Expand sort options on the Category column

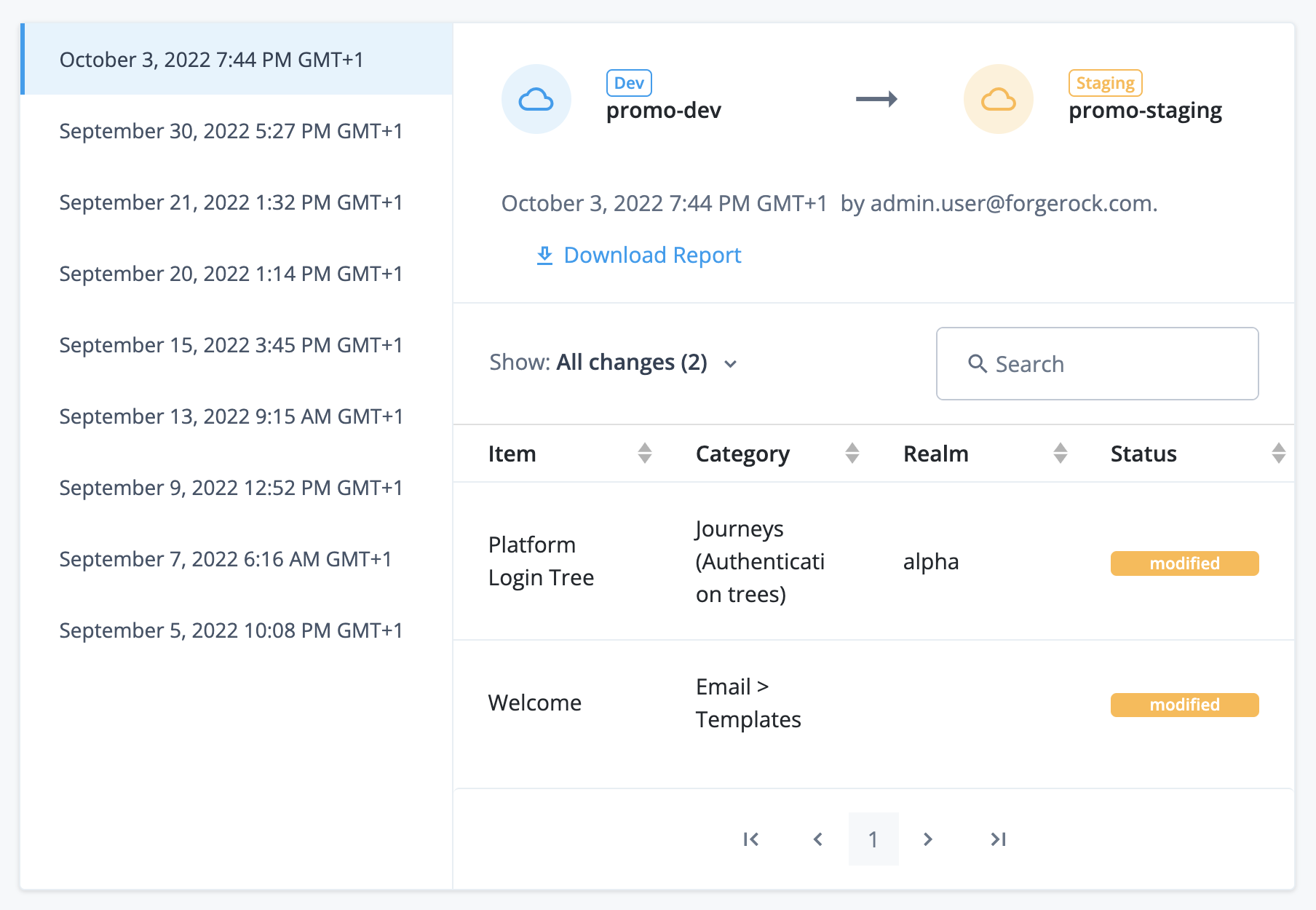[852, 453]
